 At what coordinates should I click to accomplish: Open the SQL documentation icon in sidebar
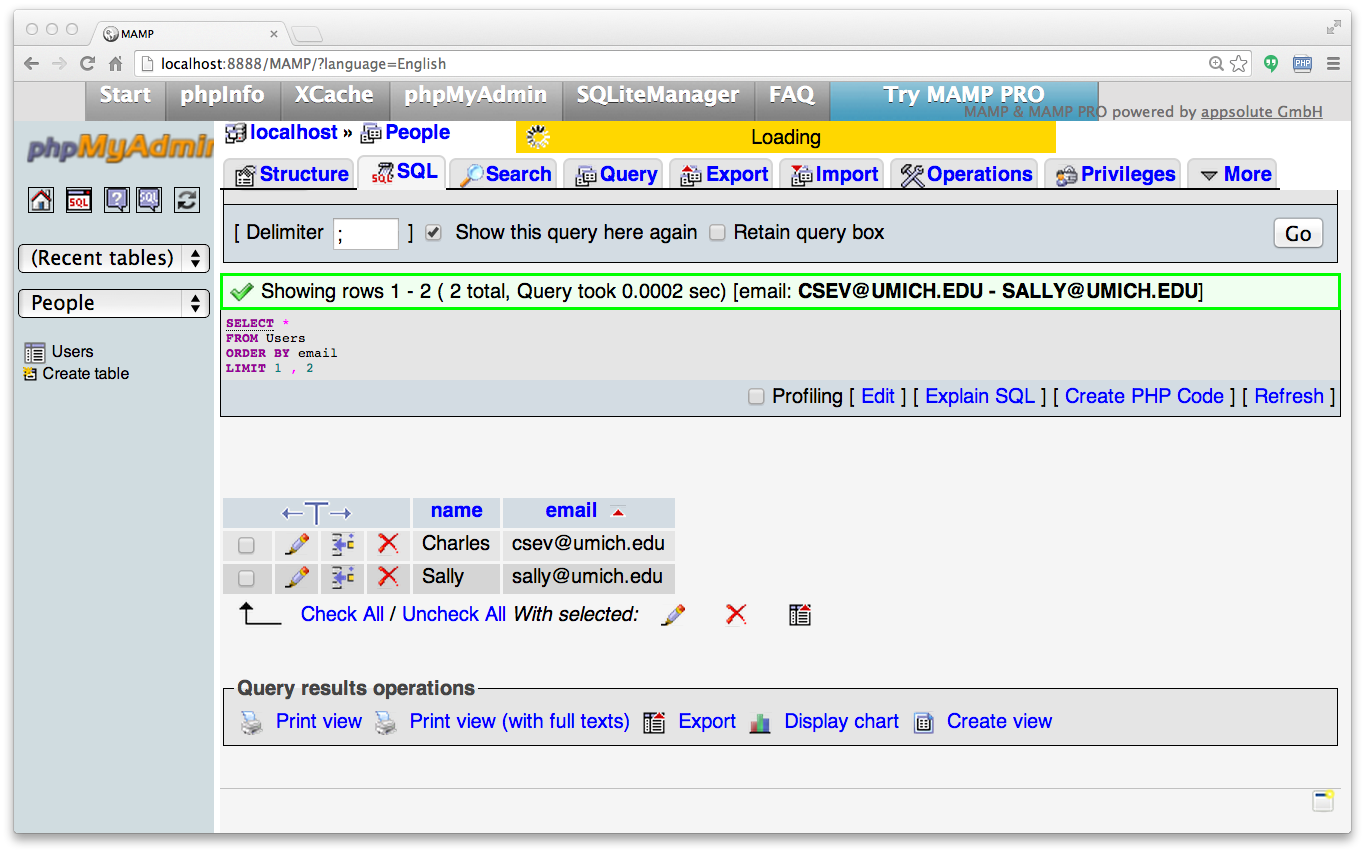point(149,200)
